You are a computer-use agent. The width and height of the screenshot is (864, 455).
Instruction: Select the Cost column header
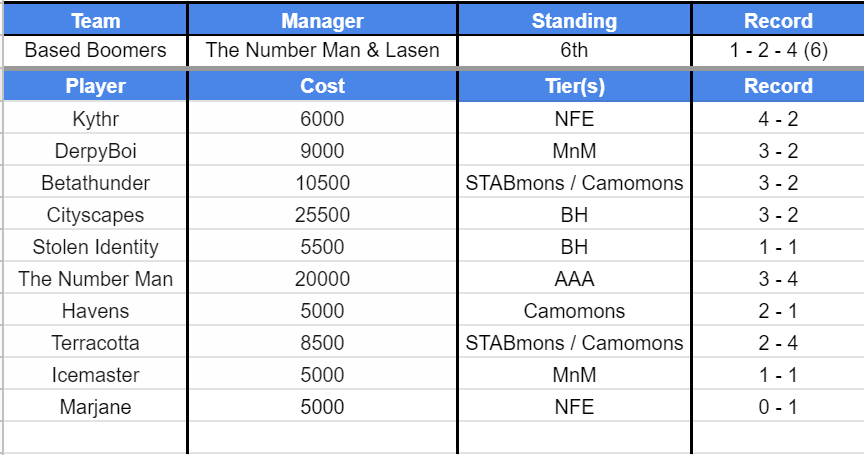pyautogui.click(x=322, y=86)
